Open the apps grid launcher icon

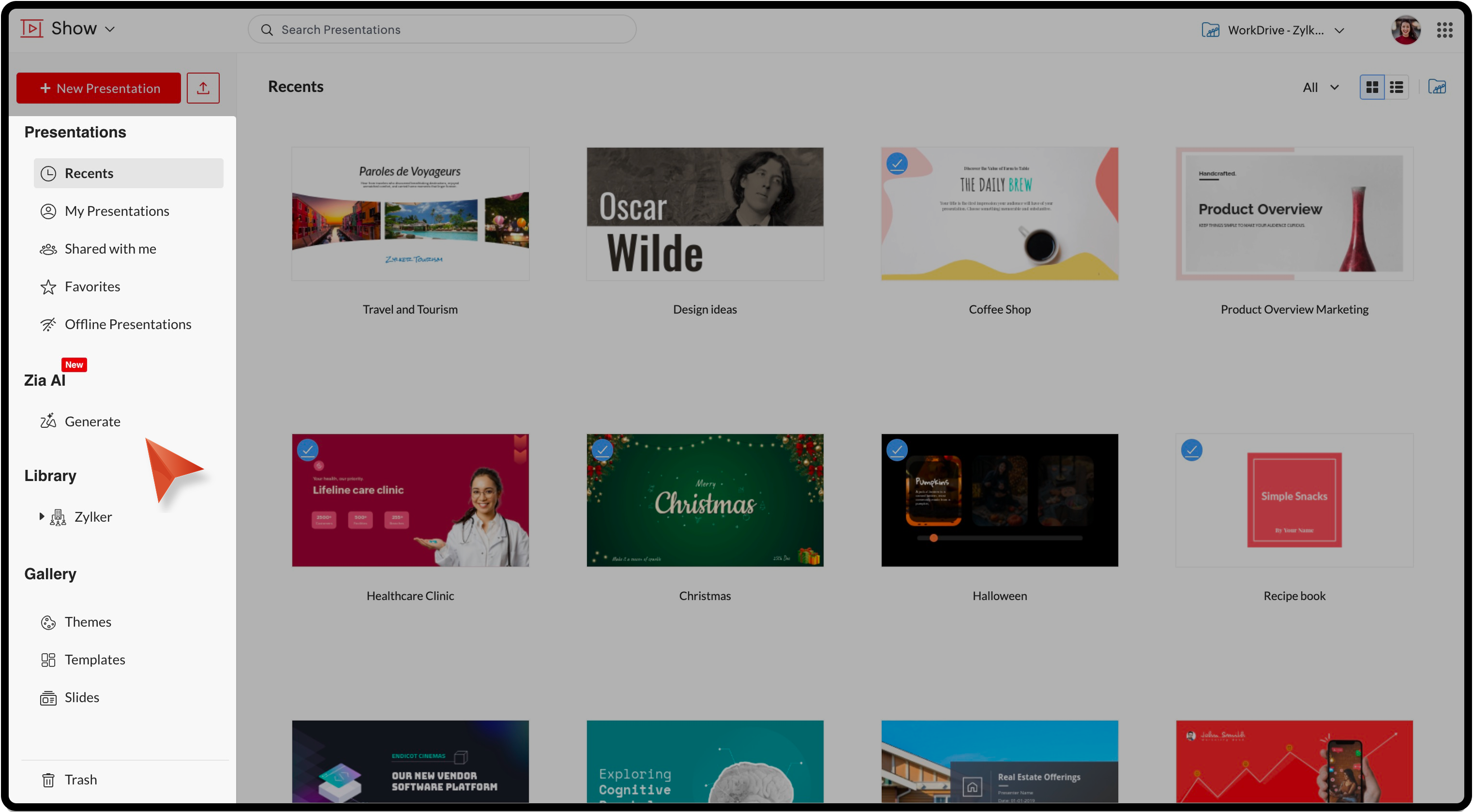point(1444,30)
